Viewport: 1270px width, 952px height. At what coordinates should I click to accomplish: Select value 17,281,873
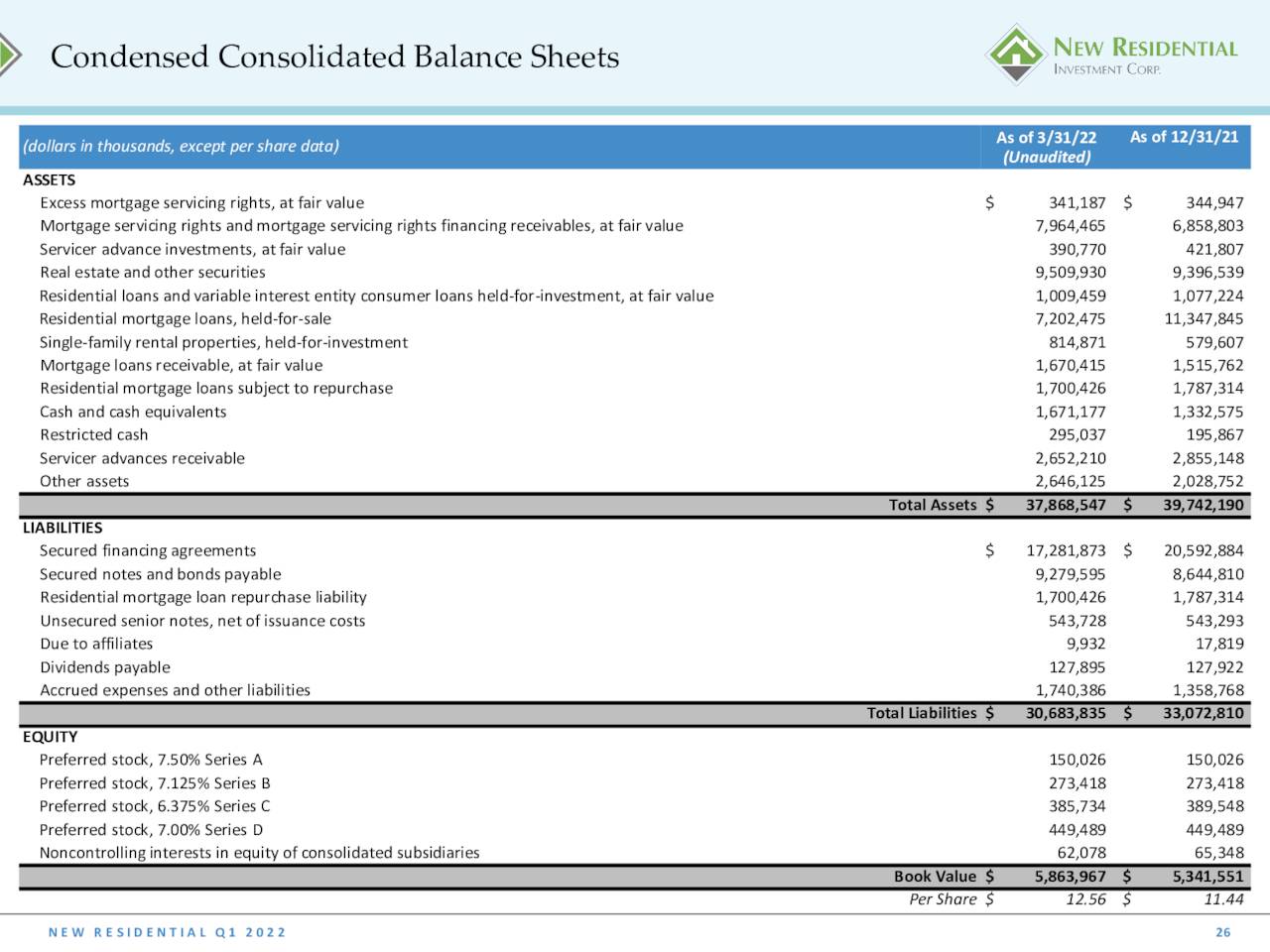point(1067,550)
